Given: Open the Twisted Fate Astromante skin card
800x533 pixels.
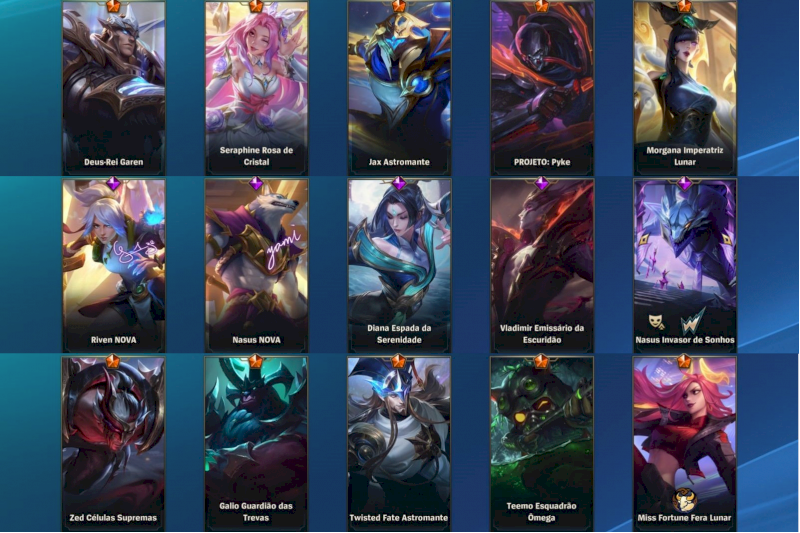Looking at the screenshot, I should [x=399, y=444].
